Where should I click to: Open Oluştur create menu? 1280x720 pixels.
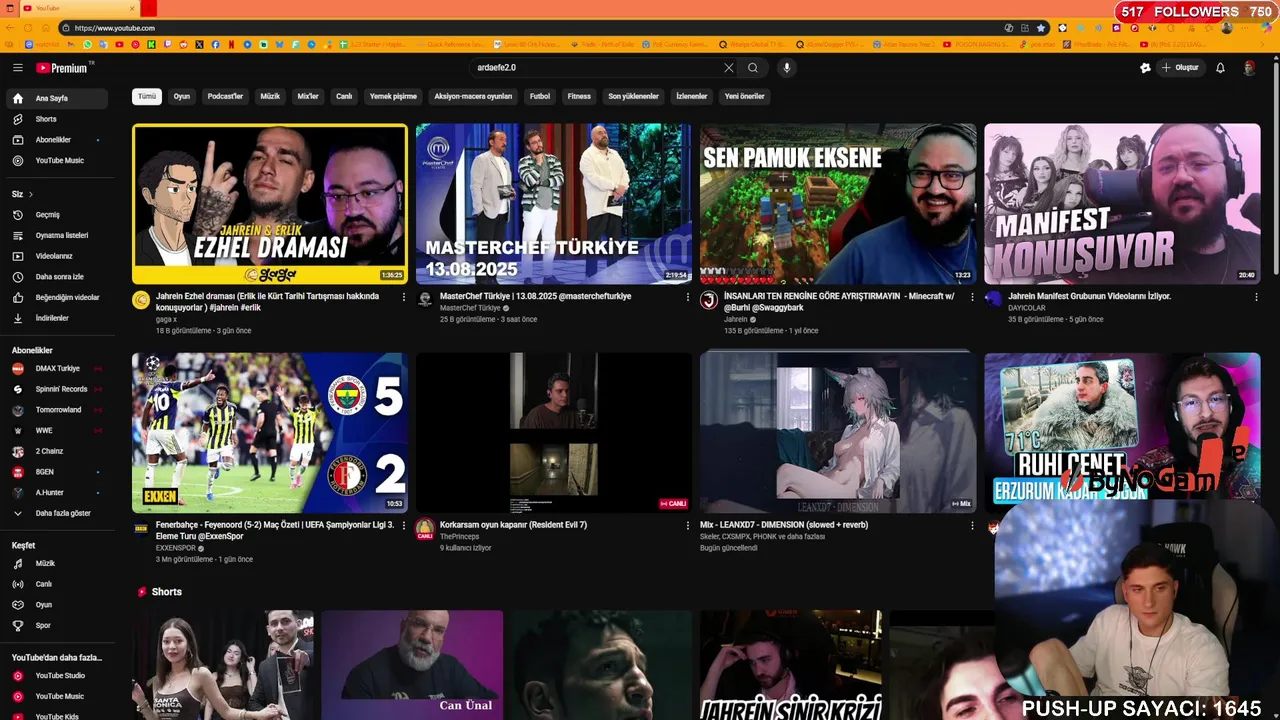(x=1180, y=68)
